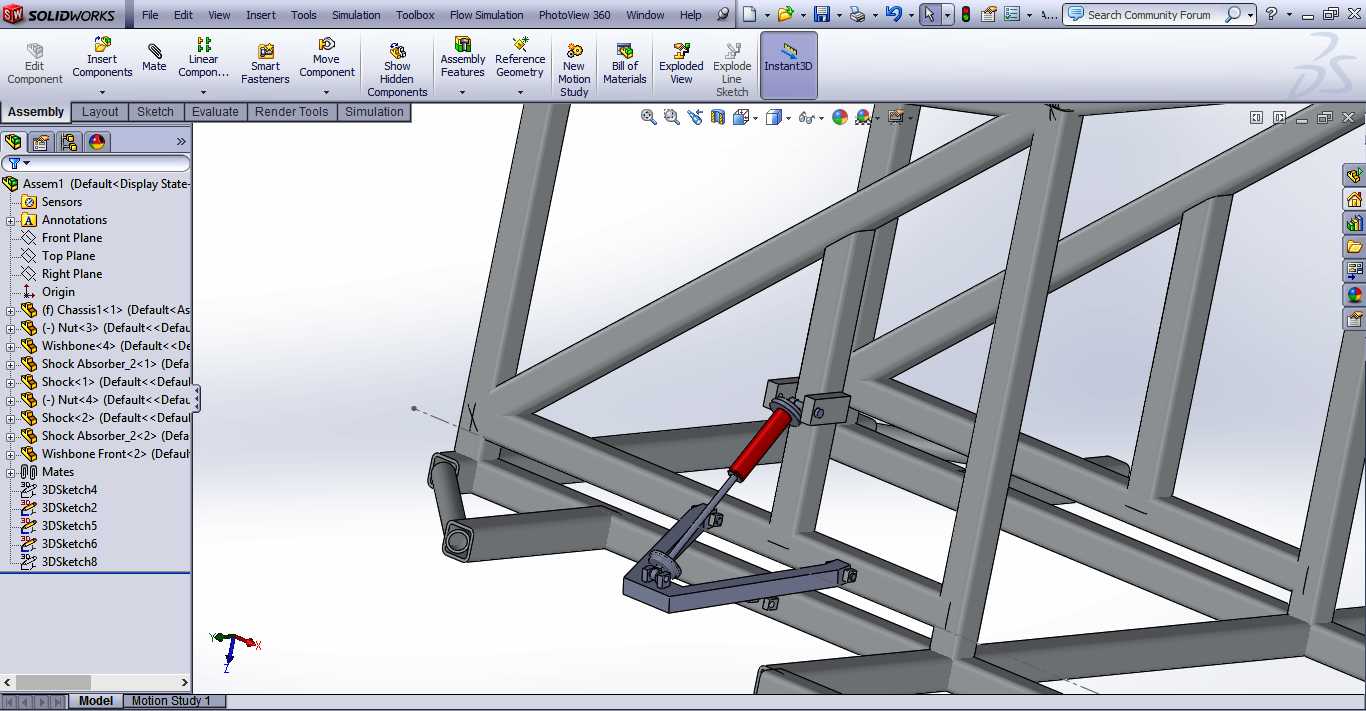Viewport: 1366px width, 711px height.
Task: Open the Design Library task pane icon
Action: point(1354,223)
